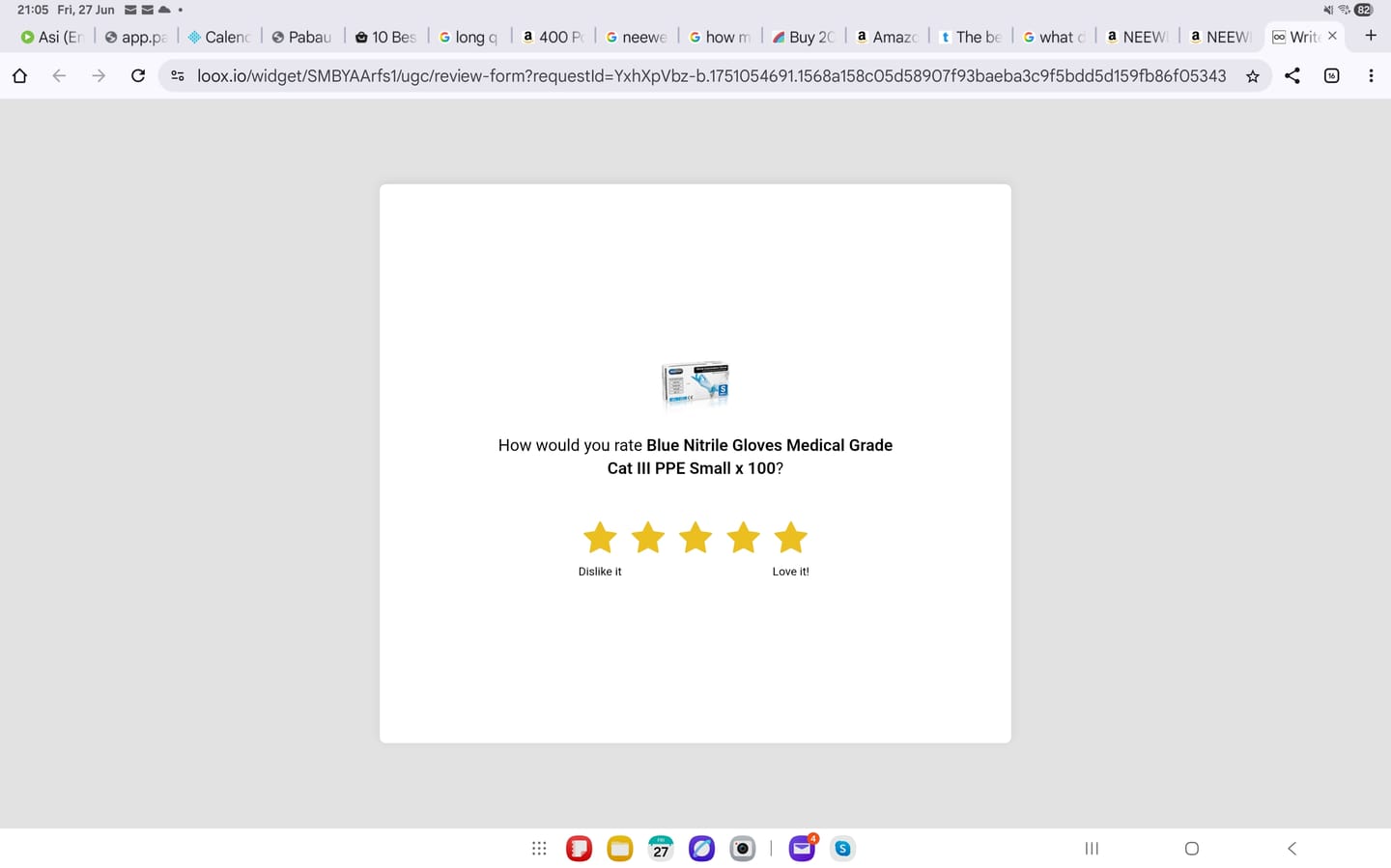Screen dimensions: 1391x868
Task: Open the app drawer grid in dock
Action: (x=539, y=849)
